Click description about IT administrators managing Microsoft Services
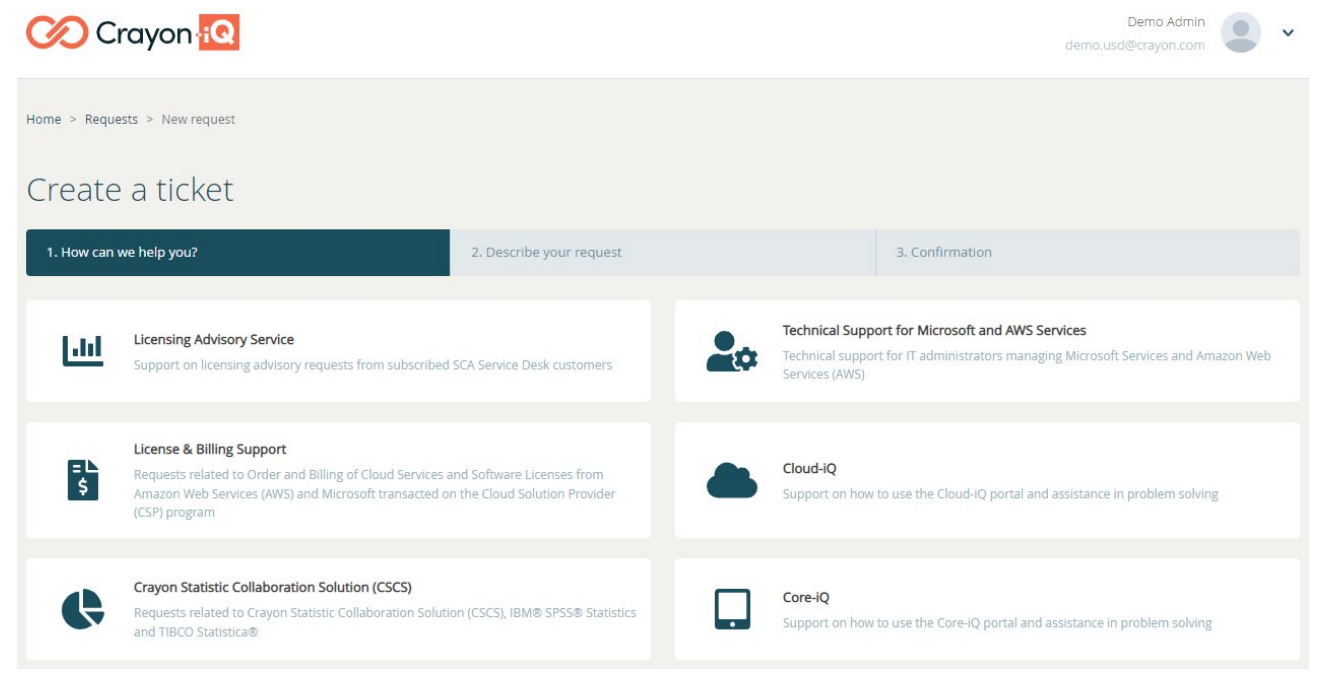 pos(1027,365)
